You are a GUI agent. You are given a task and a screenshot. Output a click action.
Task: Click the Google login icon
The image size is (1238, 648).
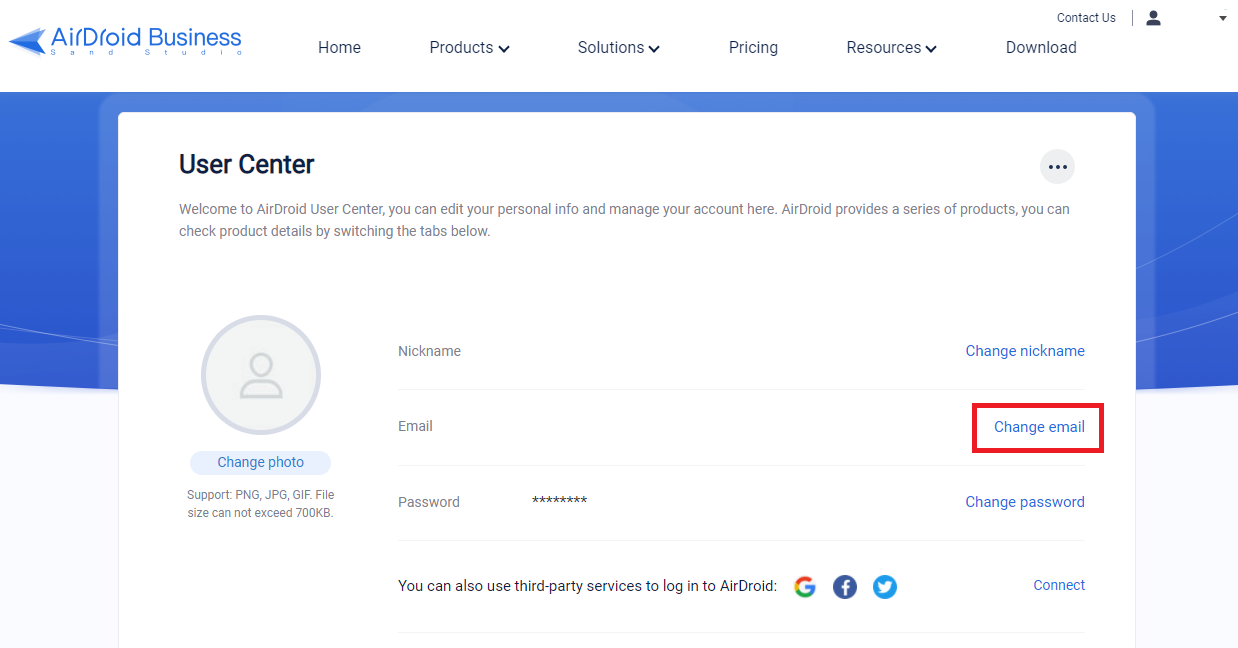point(805,587)
